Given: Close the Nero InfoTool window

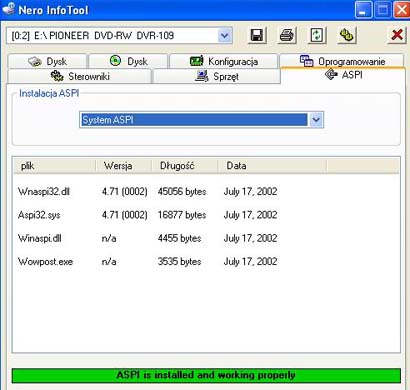Looking at the screenshot, I should 401,9.
